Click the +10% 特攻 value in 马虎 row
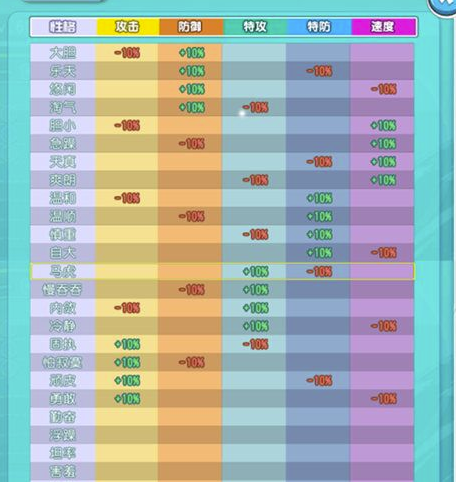 (x=255, y=272)
